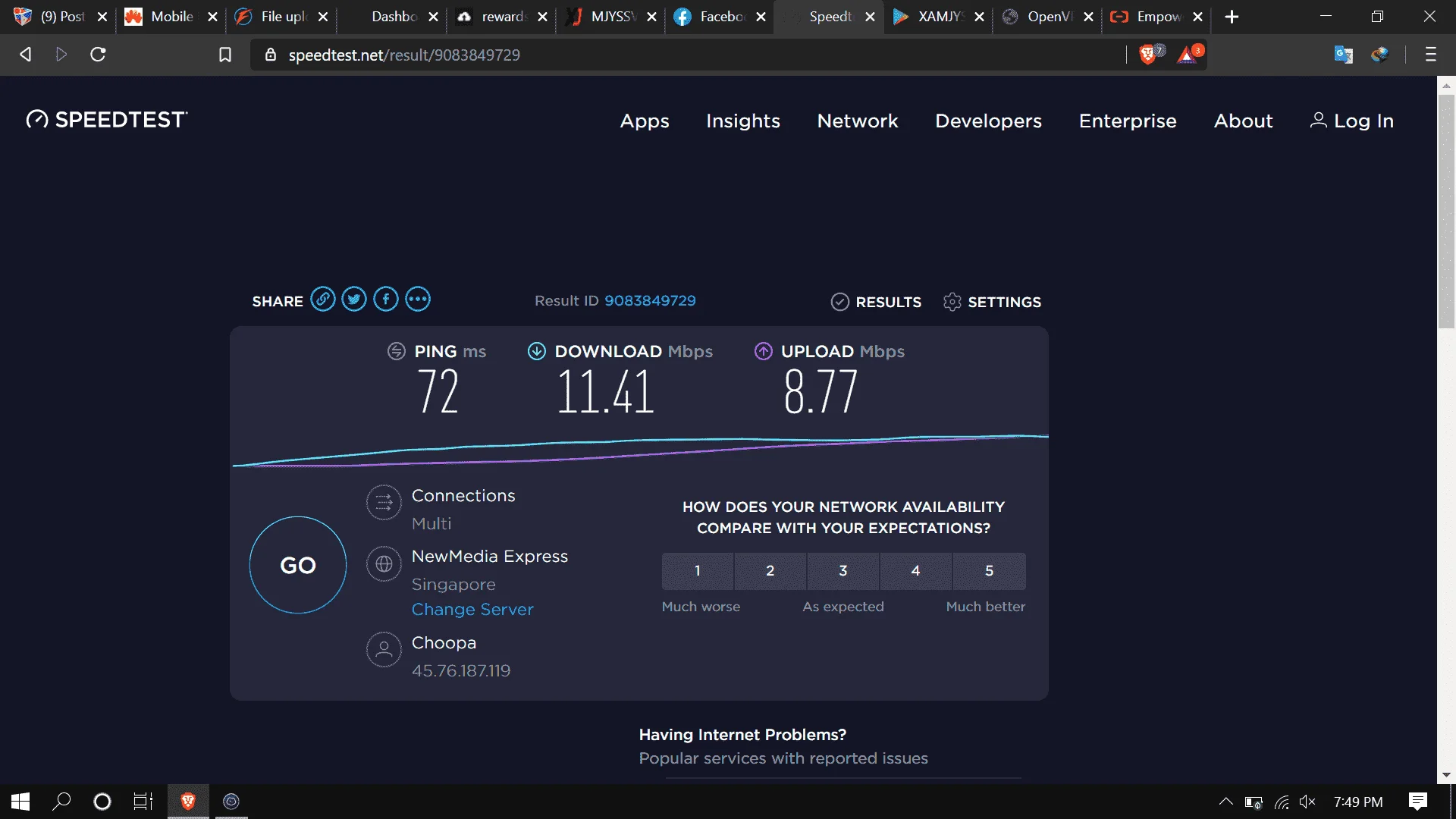This screenshot has width=1456, height=819.
Task: Open the About menu
Action: pos(1243,121)
